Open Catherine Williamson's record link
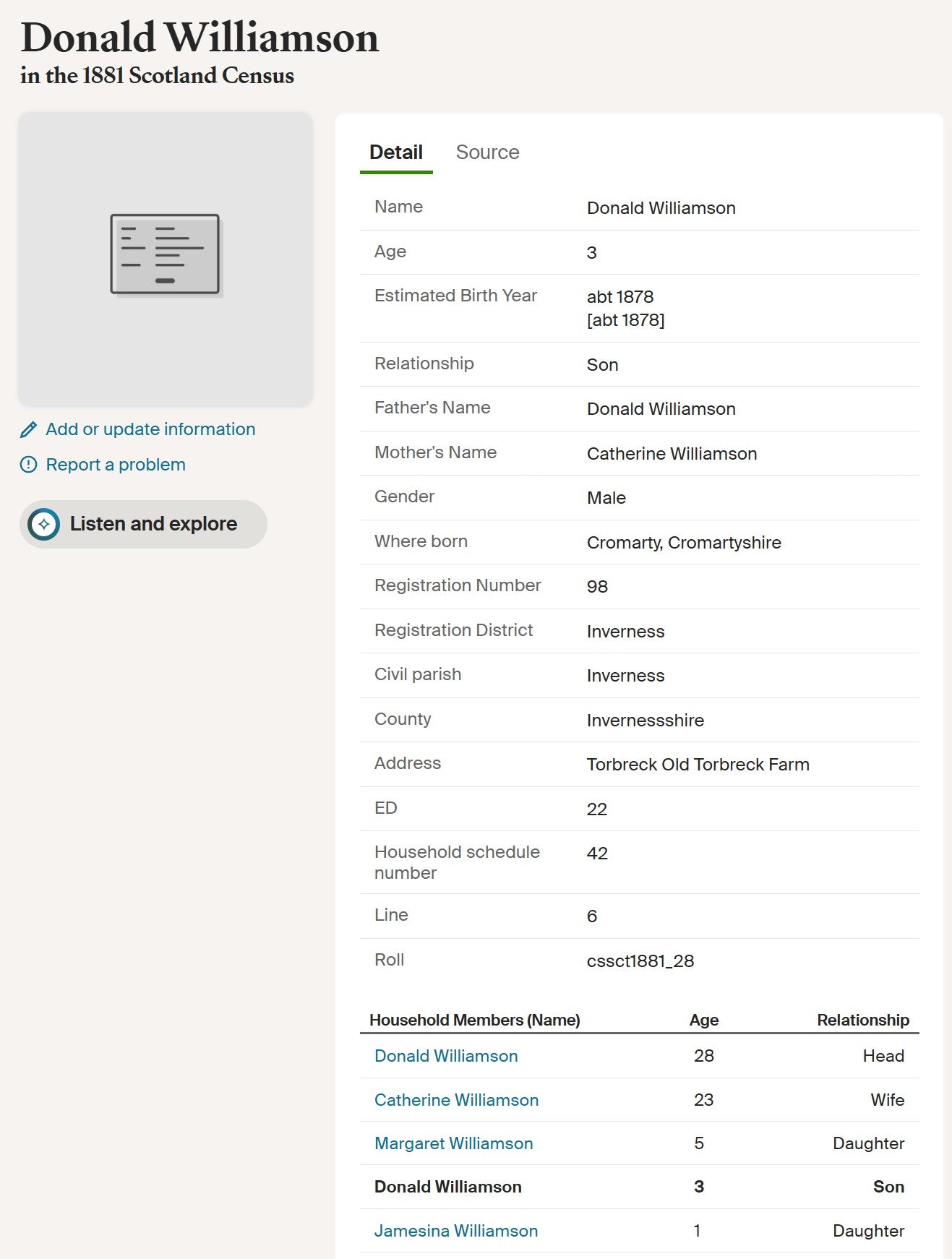Screen dimensions: 952x1259 (x=456, y=1100)
